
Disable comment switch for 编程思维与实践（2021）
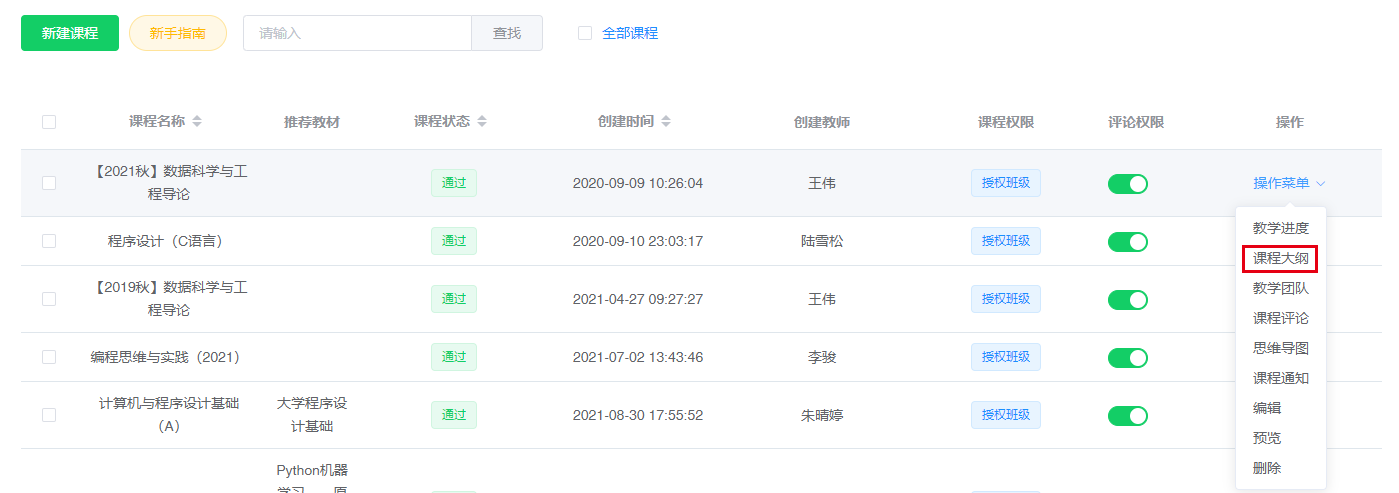pos(1127,358)
